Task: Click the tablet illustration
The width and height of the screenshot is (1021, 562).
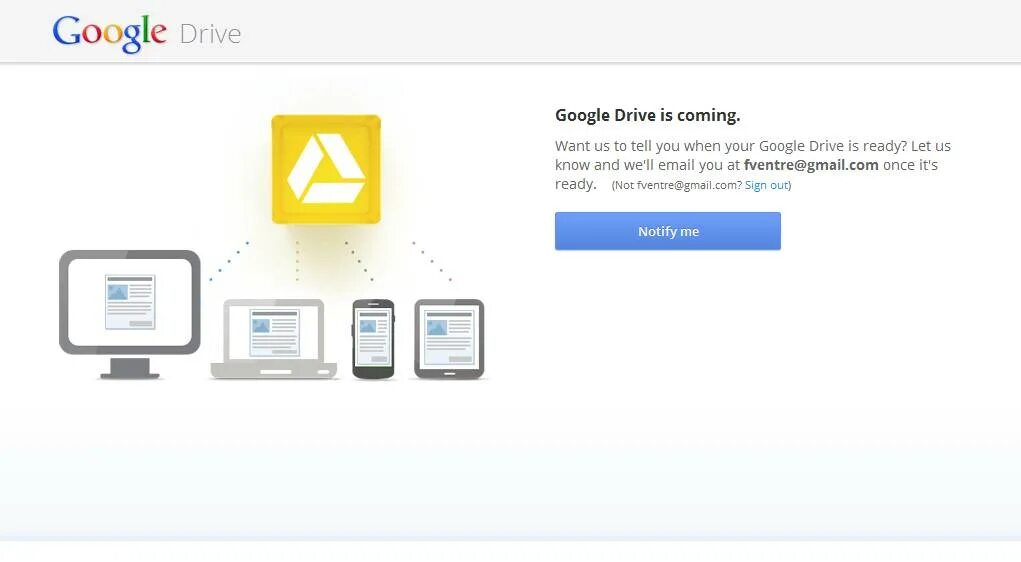Action: [x=449, y=339]
